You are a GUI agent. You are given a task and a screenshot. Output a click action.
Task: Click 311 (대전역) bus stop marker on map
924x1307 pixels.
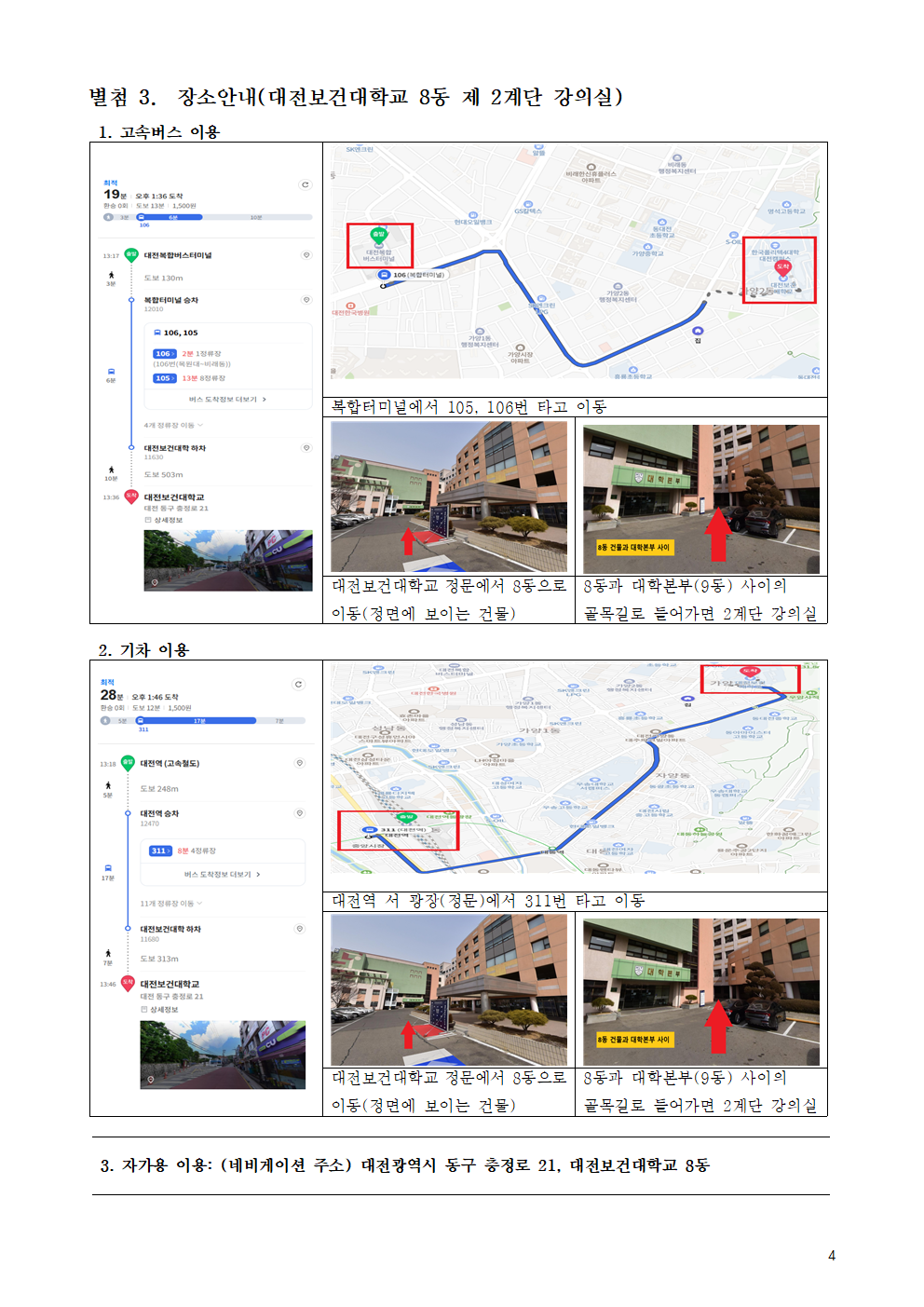(369, 829)
